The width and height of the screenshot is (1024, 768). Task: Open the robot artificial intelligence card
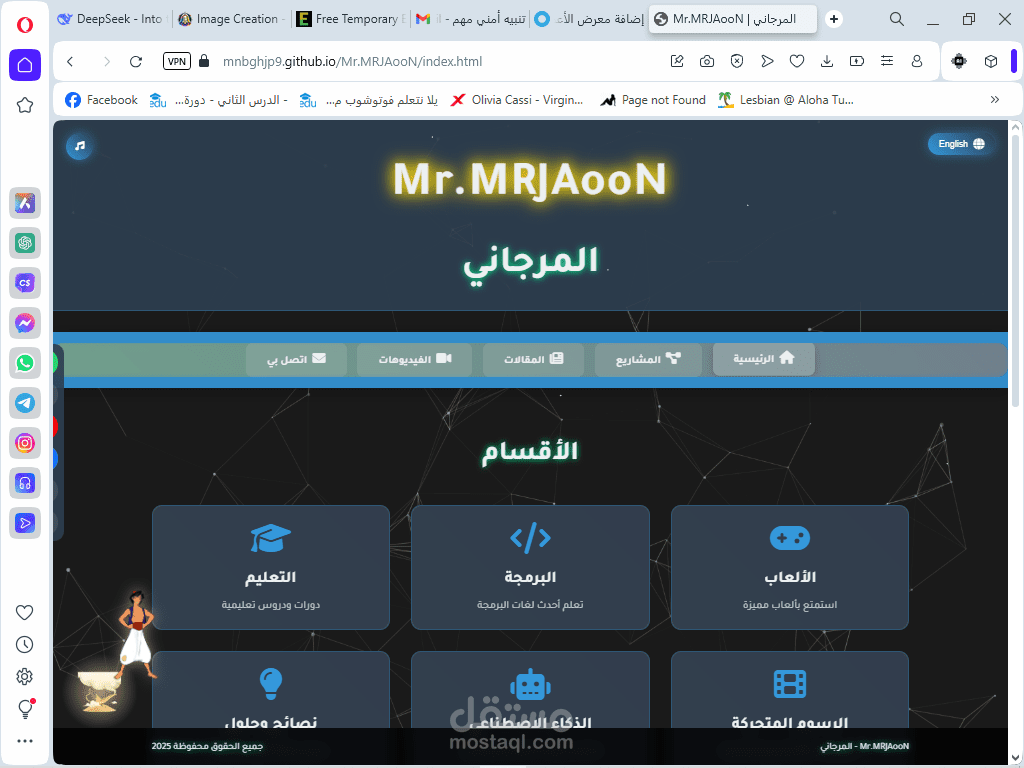530,691
